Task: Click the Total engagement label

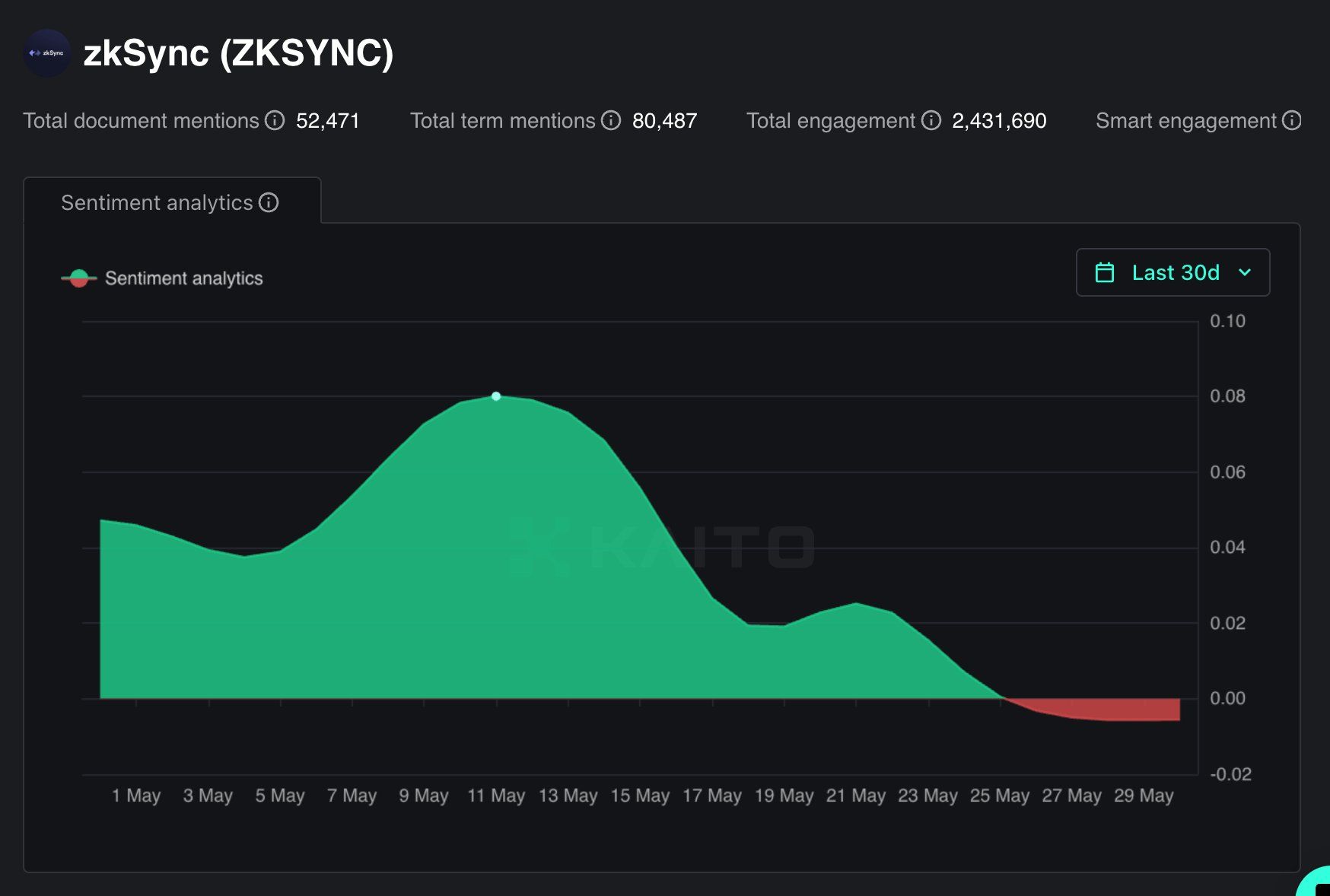Action: point(831,121)
